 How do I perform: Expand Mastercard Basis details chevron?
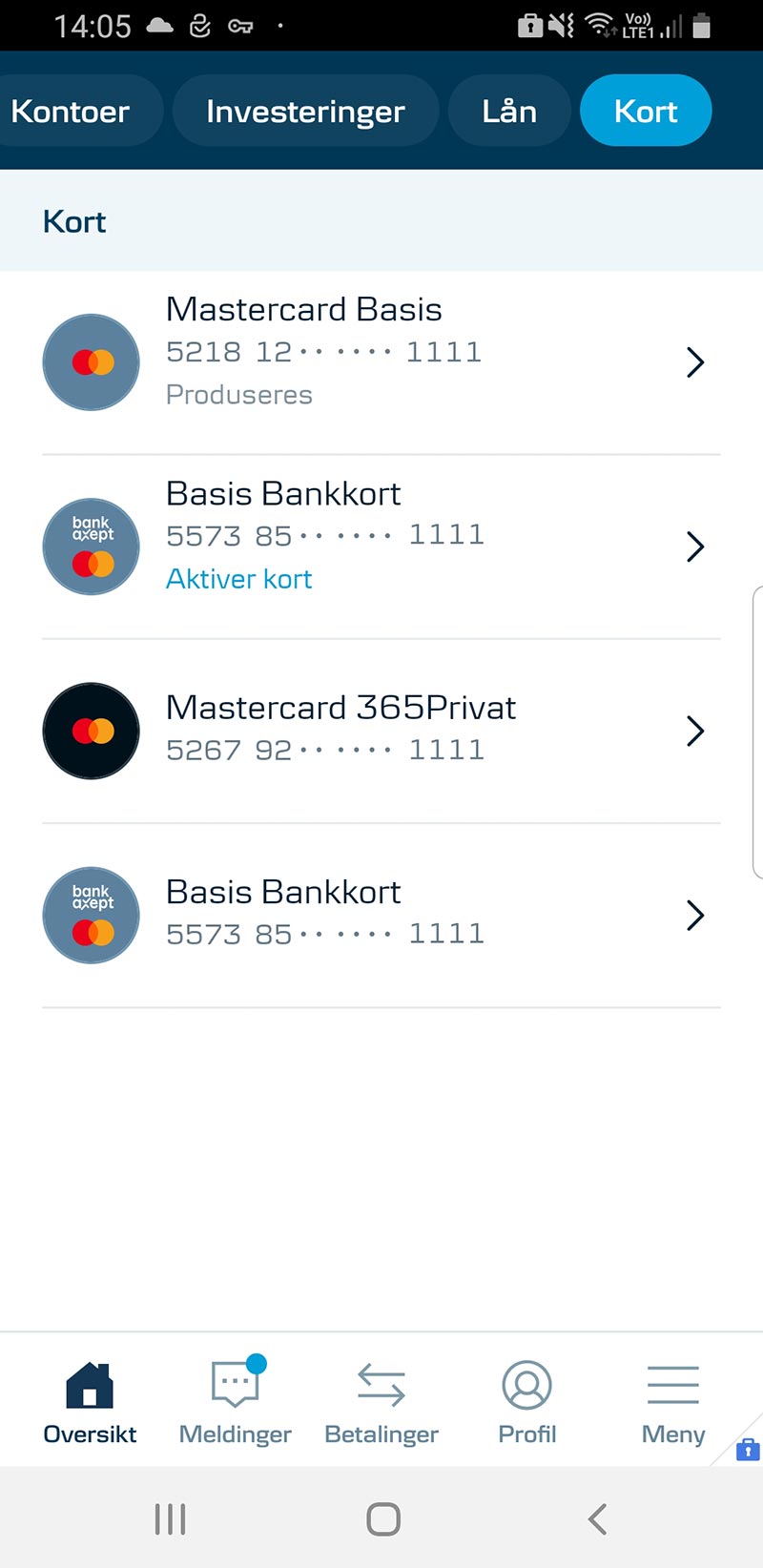coord(695,362)
